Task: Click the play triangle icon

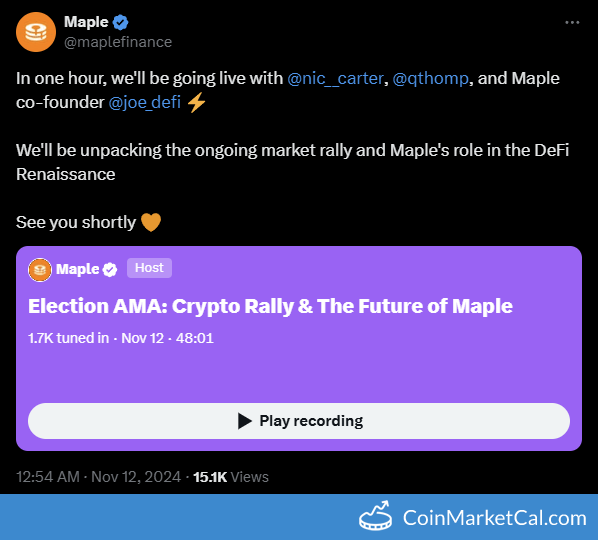Action: pos(244,421)
